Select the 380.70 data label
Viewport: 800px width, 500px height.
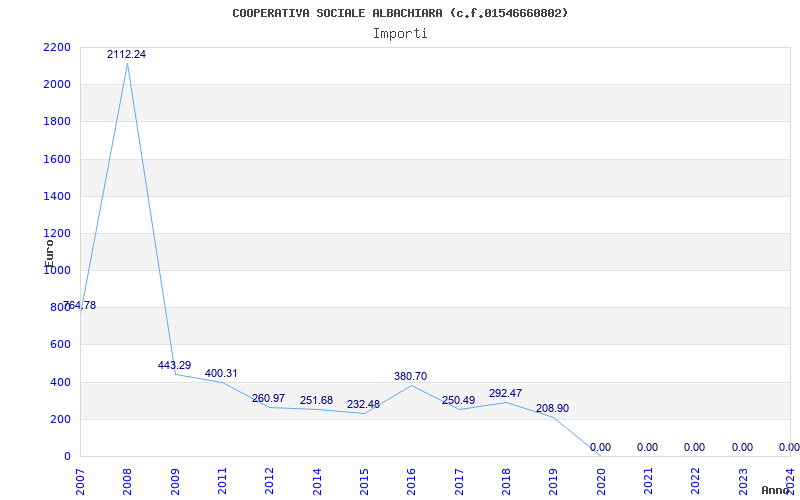(410, 377)
